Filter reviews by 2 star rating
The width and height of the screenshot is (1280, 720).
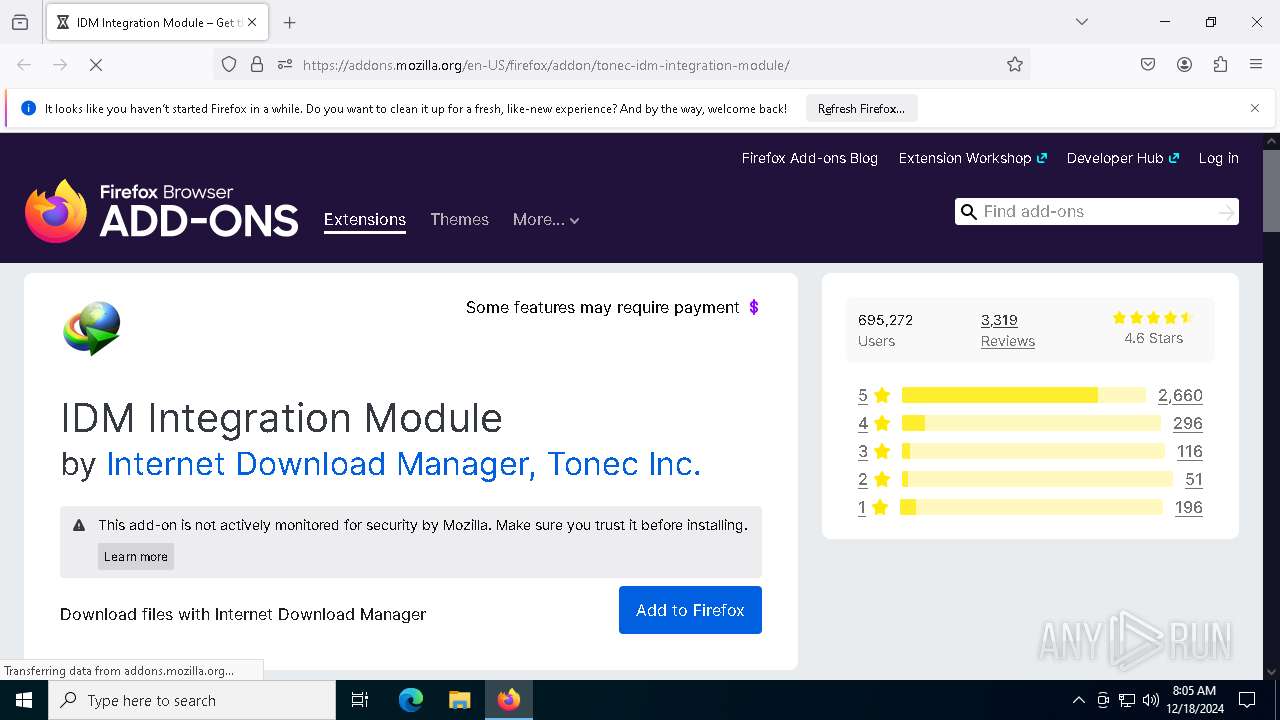(x=873, y=479)
